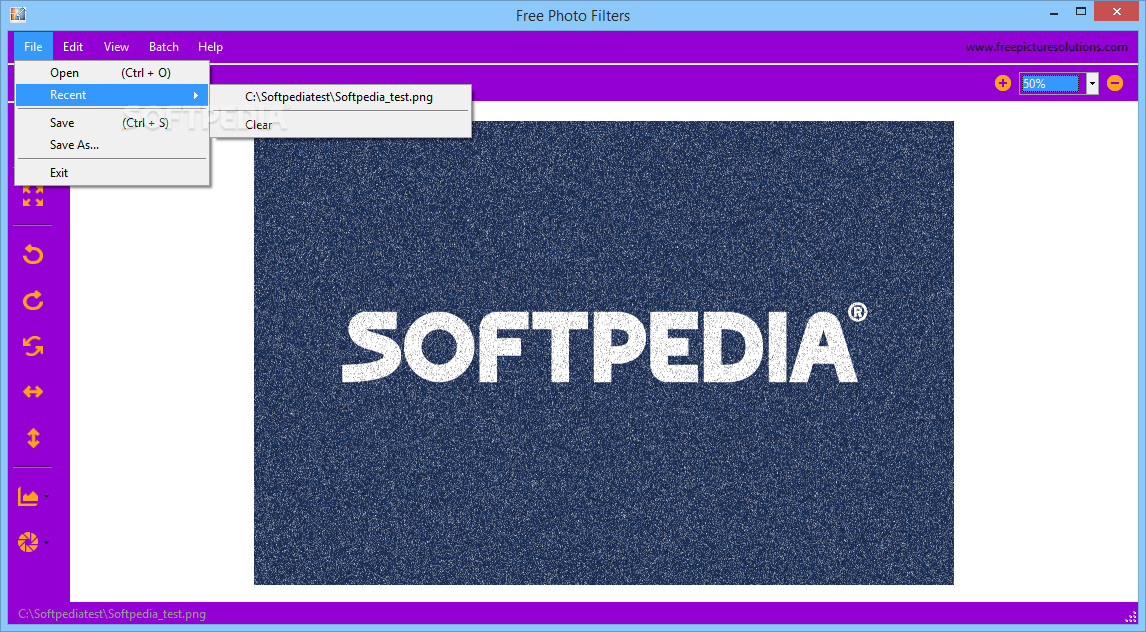Expand the Recent submenu arrow
This screenshot has height=632, width=1146.
tap(196, 95)
